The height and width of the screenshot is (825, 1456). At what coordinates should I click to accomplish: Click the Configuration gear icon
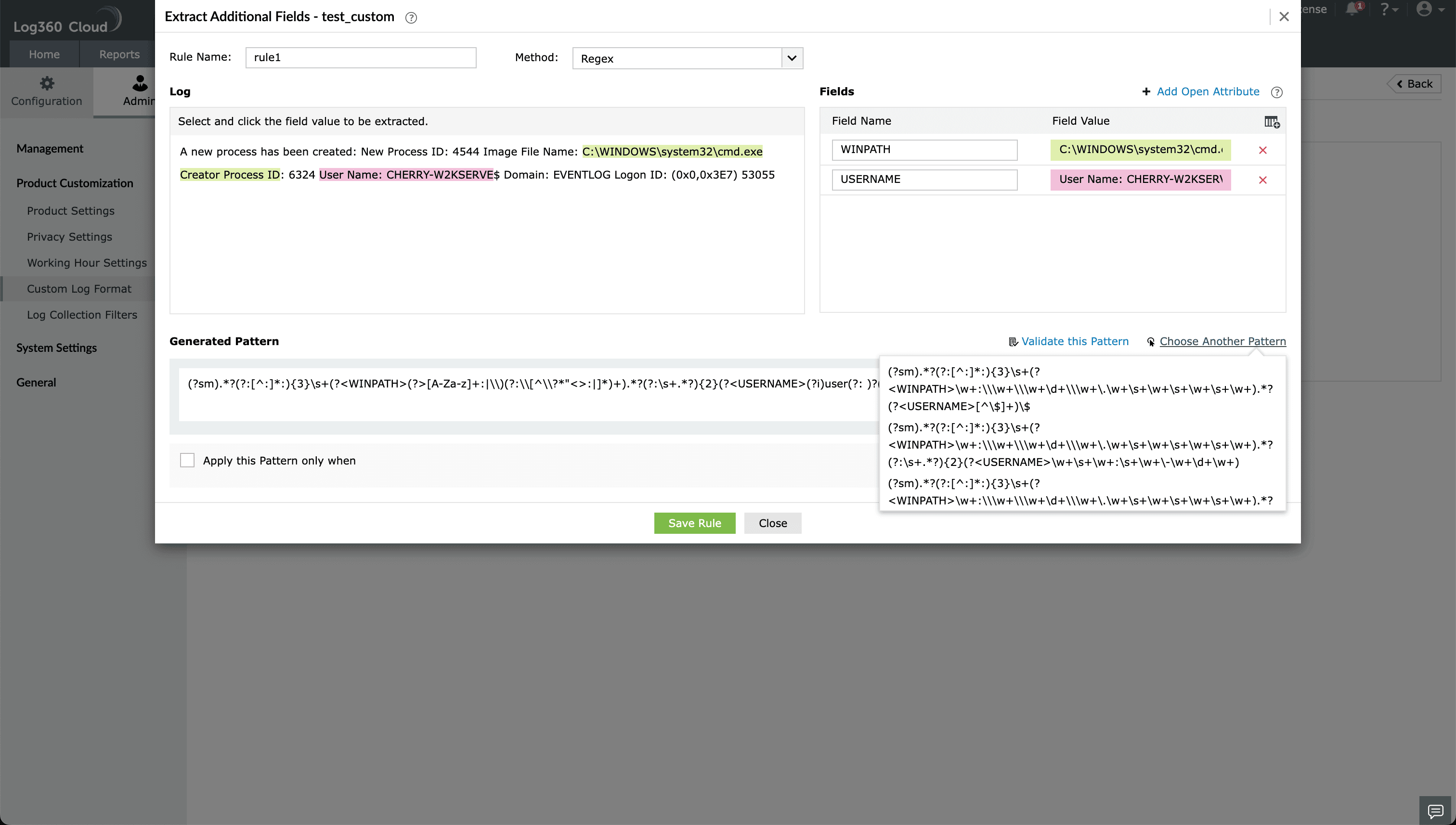point(47,83)
